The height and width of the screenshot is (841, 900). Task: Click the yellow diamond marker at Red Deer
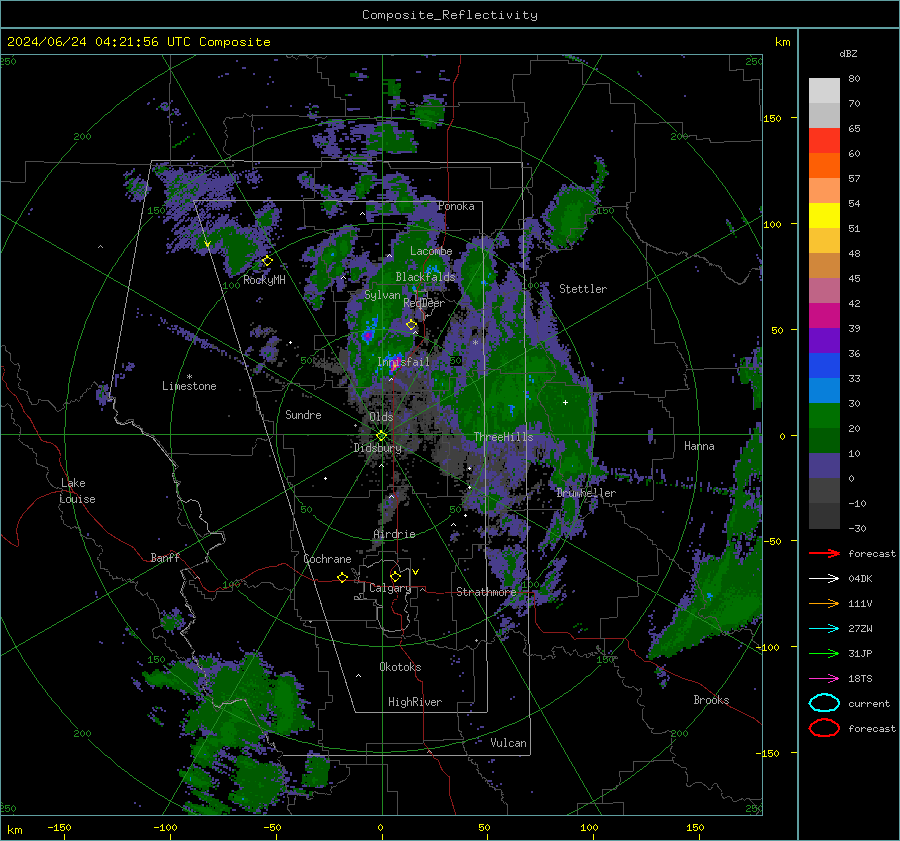tap(411, 325)
